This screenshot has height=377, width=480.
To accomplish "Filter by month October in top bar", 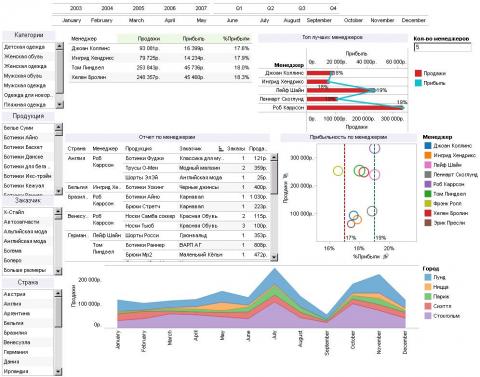I will tap(353, 20).
